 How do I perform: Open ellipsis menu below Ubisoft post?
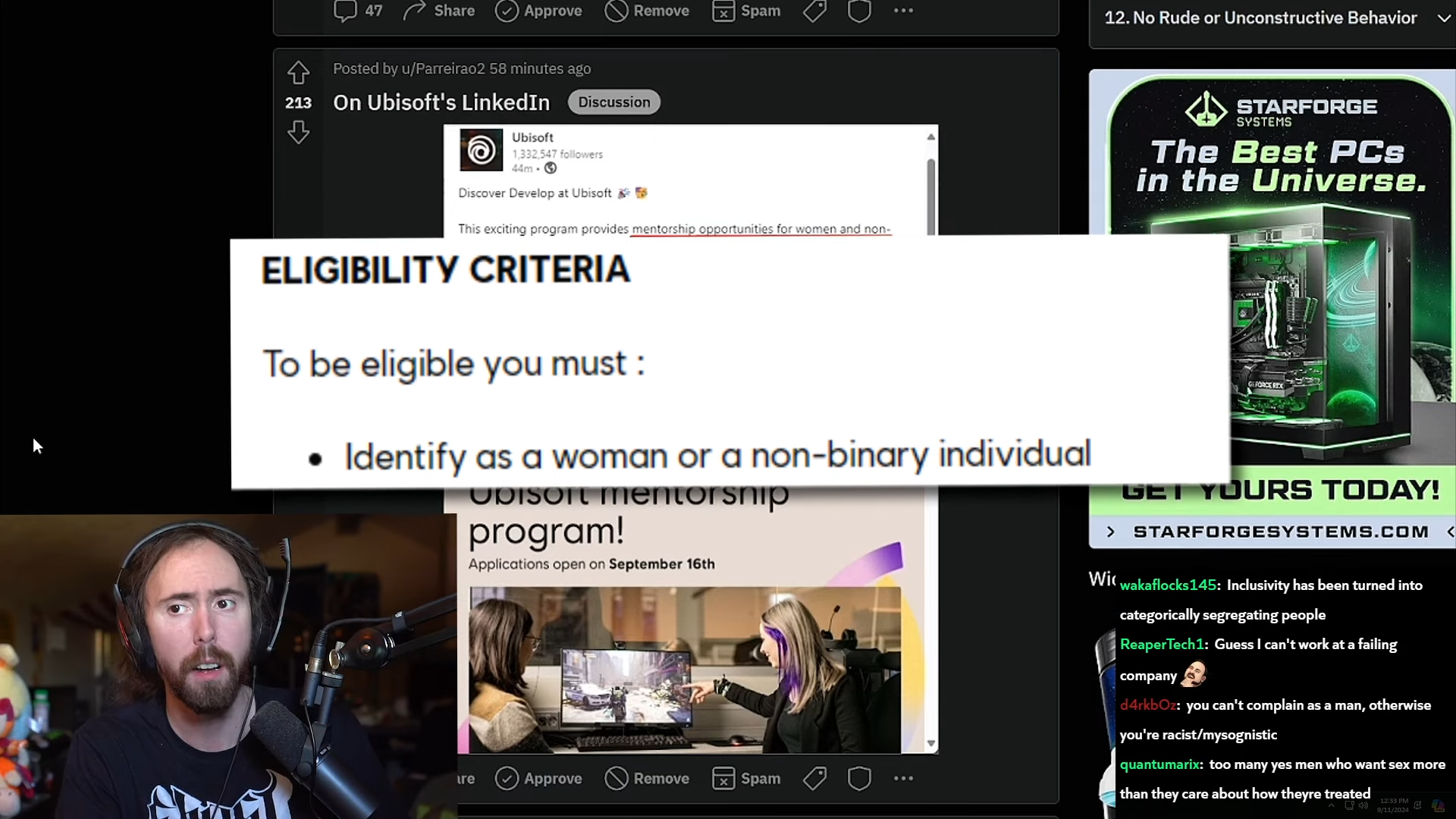[x=903, y=778]
